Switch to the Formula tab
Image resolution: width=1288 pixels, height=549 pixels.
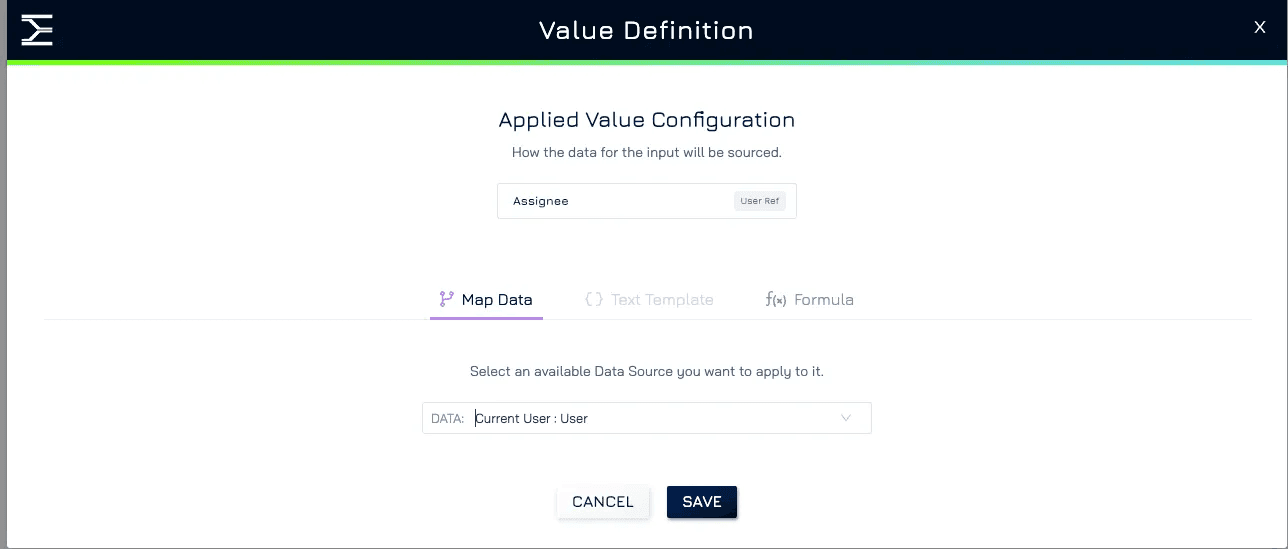coord(809,299)
